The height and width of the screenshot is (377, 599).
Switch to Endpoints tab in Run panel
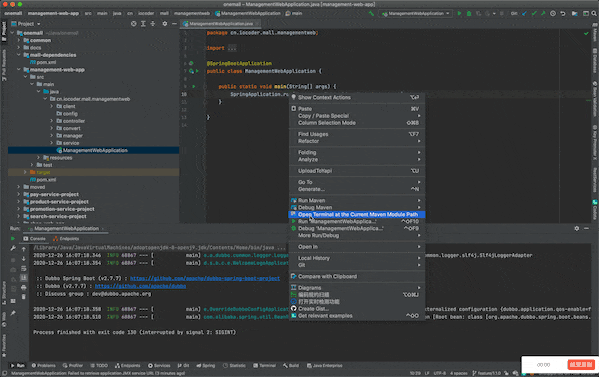pos(66,239)
